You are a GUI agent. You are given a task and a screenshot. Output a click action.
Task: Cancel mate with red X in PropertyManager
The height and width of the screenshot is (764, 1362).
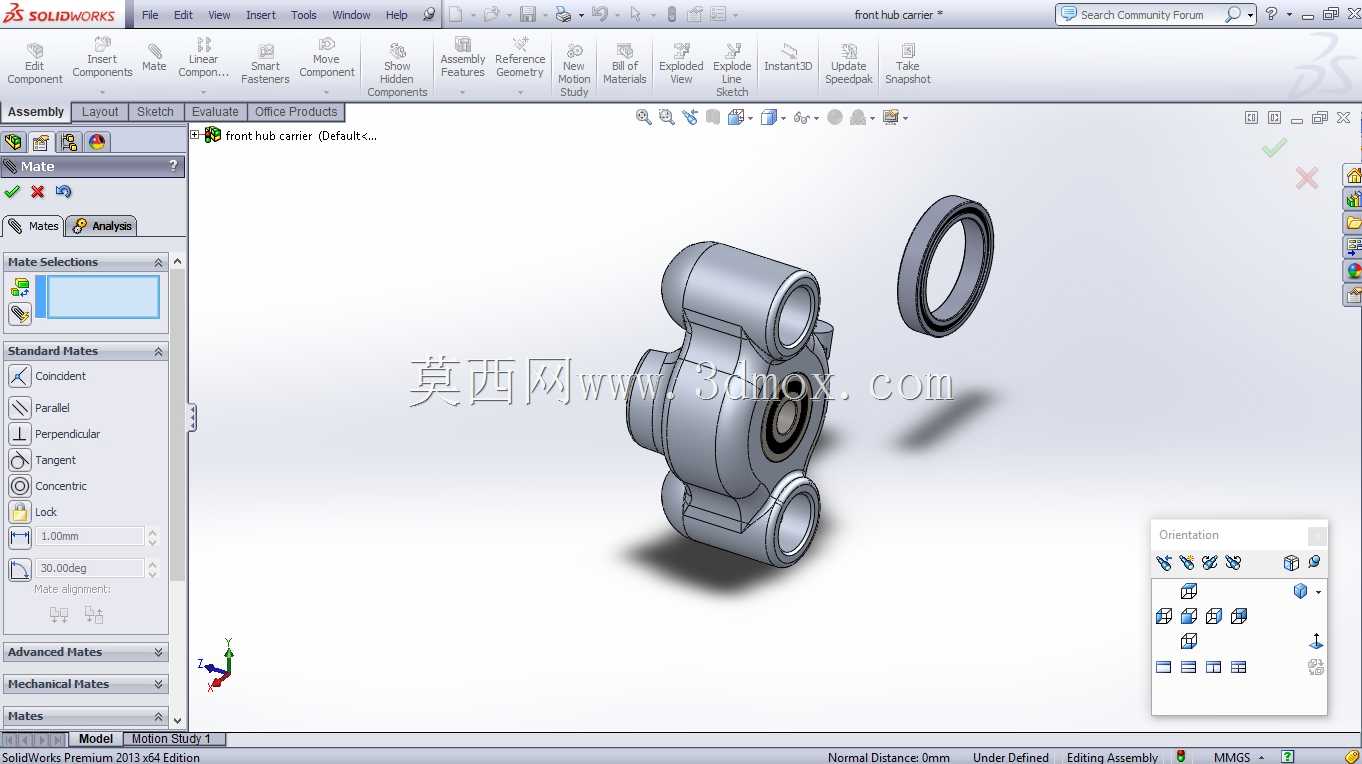pos(38,192)
